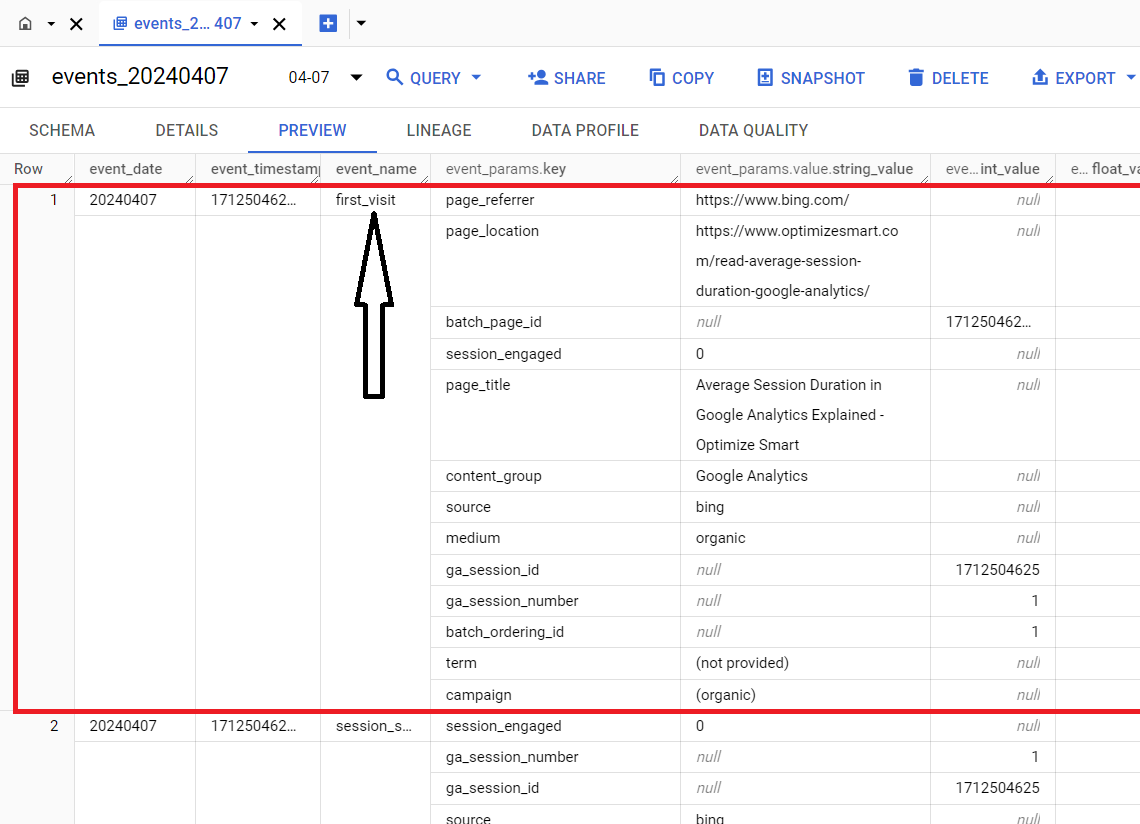Switch to the SCHEMA tab

pos(62,130)
